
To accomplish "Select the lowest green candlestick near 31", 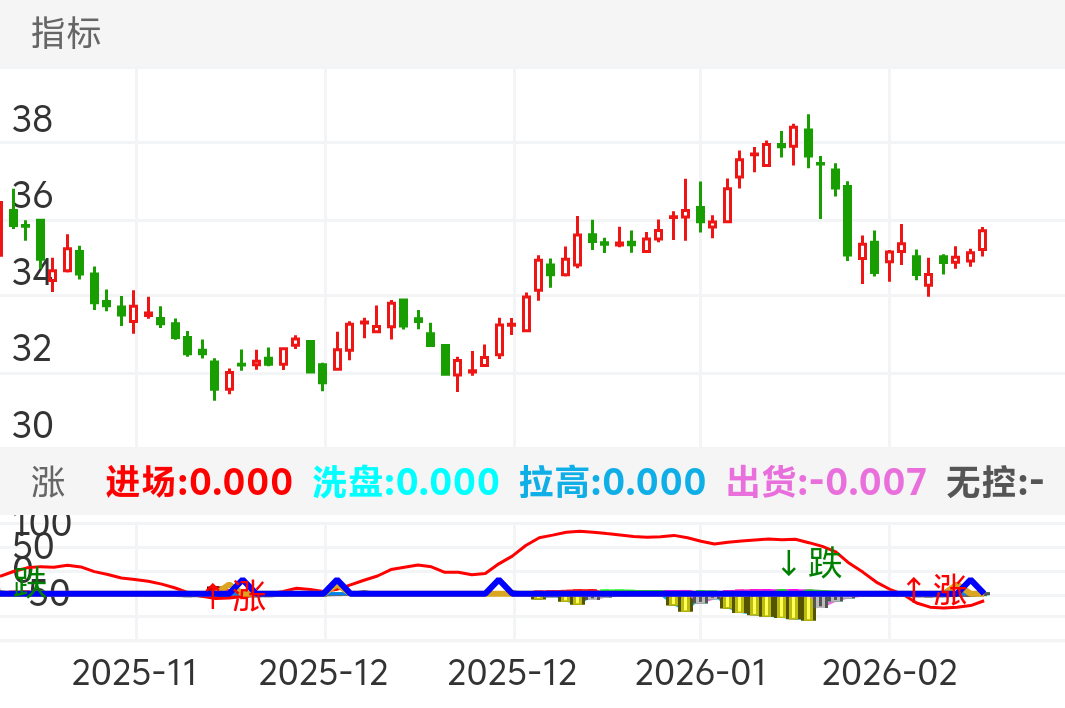I will [x=214, y=376].
